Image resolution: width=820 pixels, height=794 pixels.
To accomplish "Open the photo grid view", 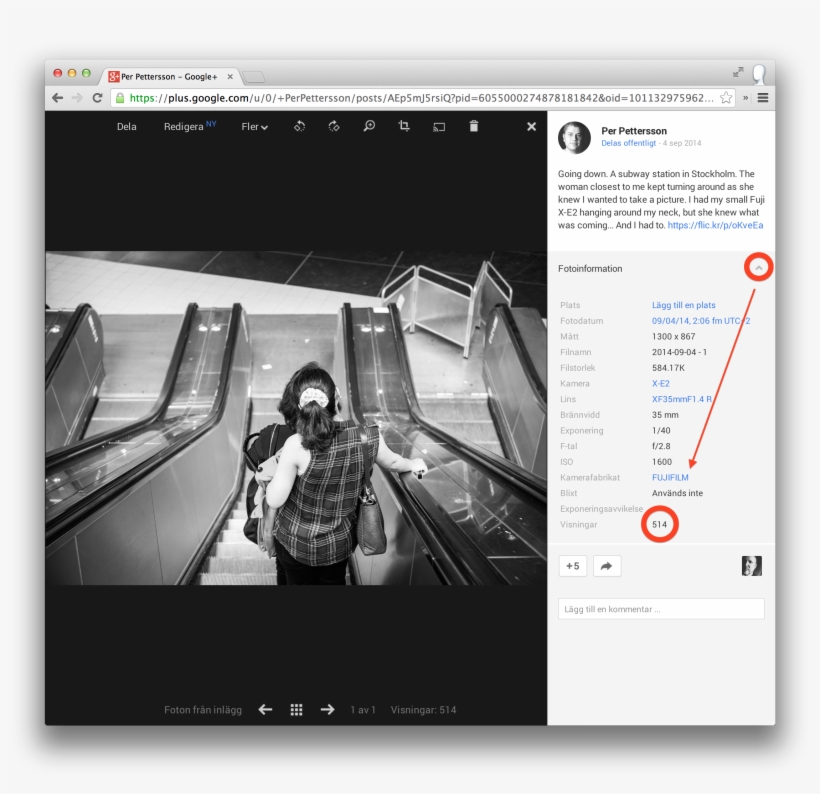I will 297,709.
